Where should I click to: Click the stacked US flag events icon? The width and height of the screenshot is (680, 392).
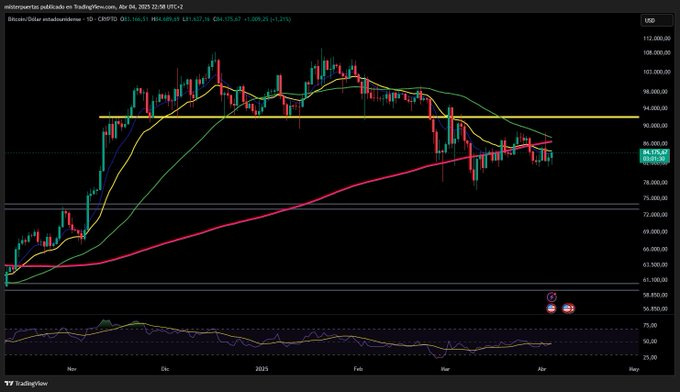[569, 308]
